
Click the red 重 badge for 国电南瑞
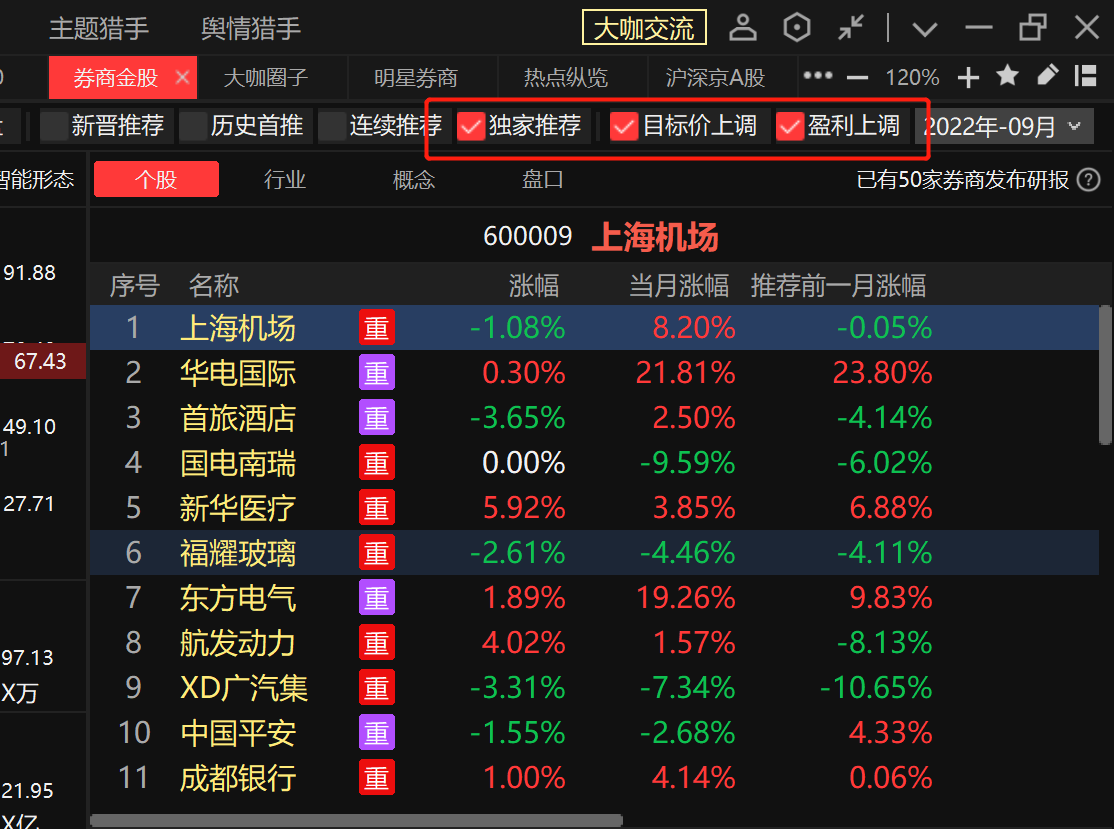377,463
